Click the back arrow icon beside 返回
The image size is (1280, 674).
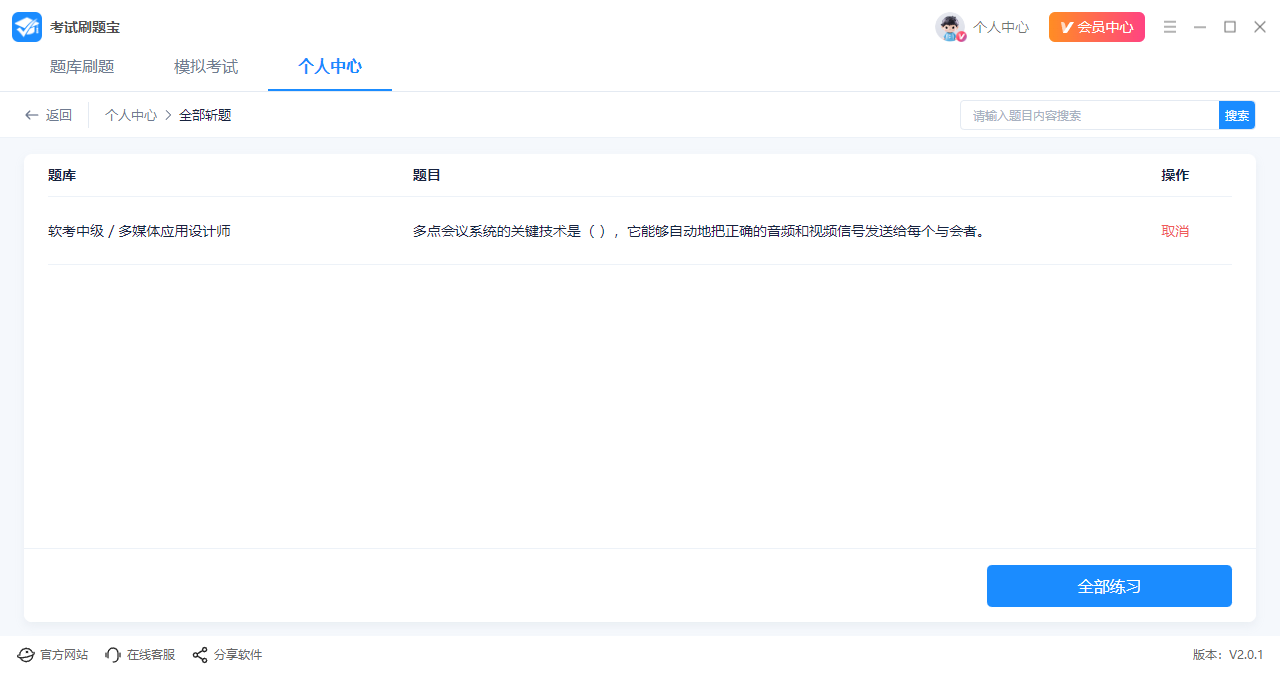coord(32,115)
